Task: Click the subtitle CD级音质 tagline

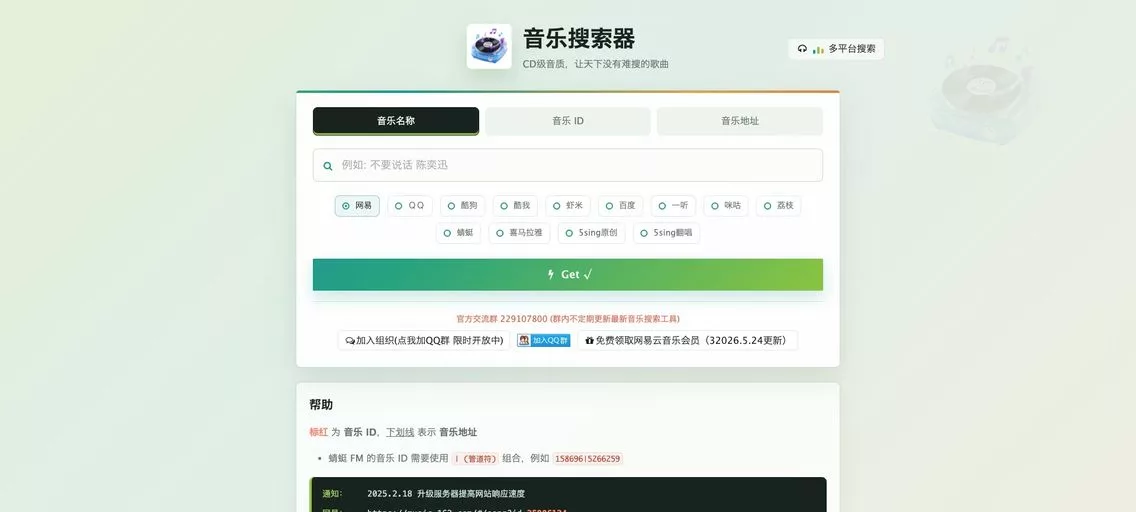Action: pyautogui.click(x=596, y=64)
